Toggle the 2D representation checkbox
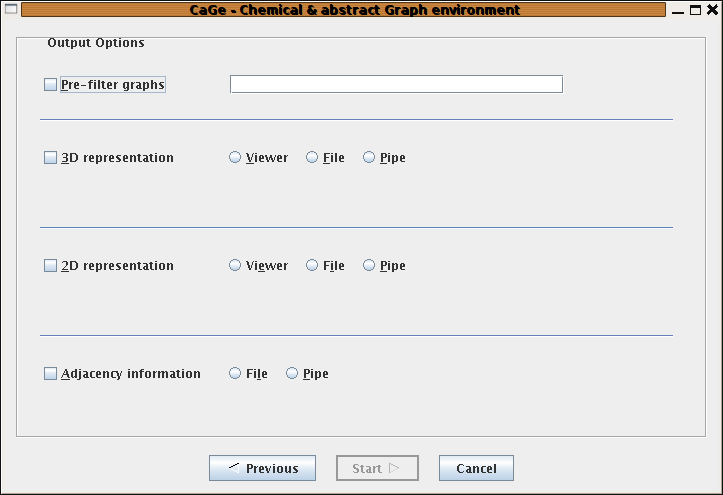Screen dimensions: 723x495 [50, 265]
